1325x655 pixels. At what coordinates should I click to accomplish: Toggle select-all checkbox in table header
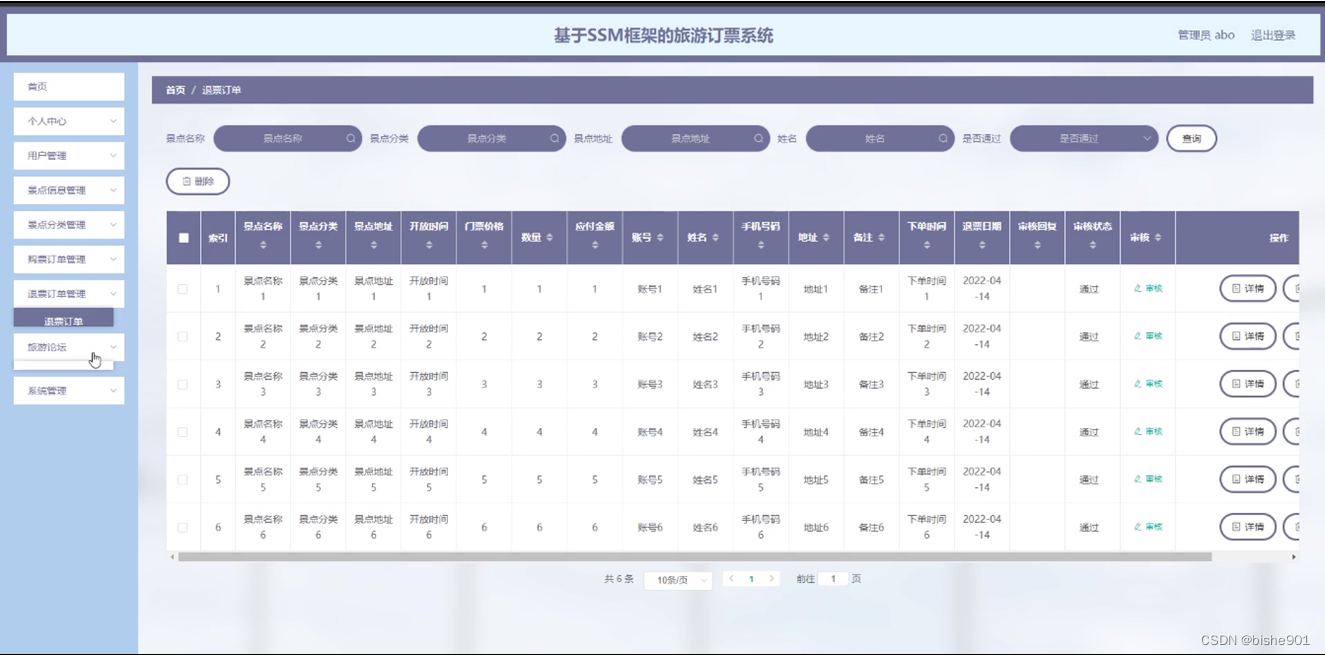[183, 238]
